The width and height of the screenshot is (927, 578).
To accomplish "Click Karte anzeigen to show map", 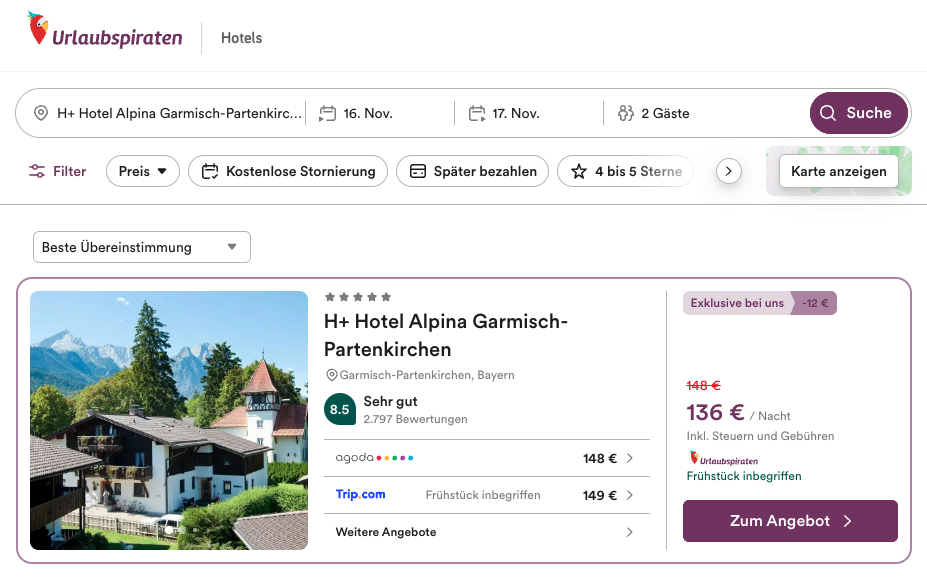I will 838,171.
